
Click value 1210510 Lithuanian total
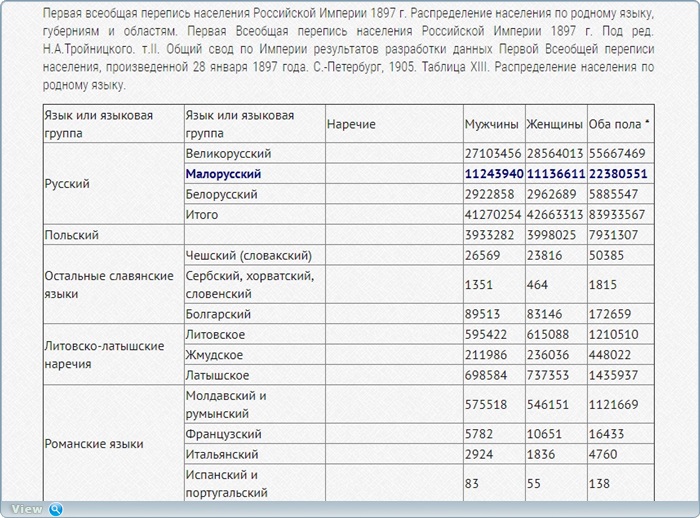coord(613,334)
